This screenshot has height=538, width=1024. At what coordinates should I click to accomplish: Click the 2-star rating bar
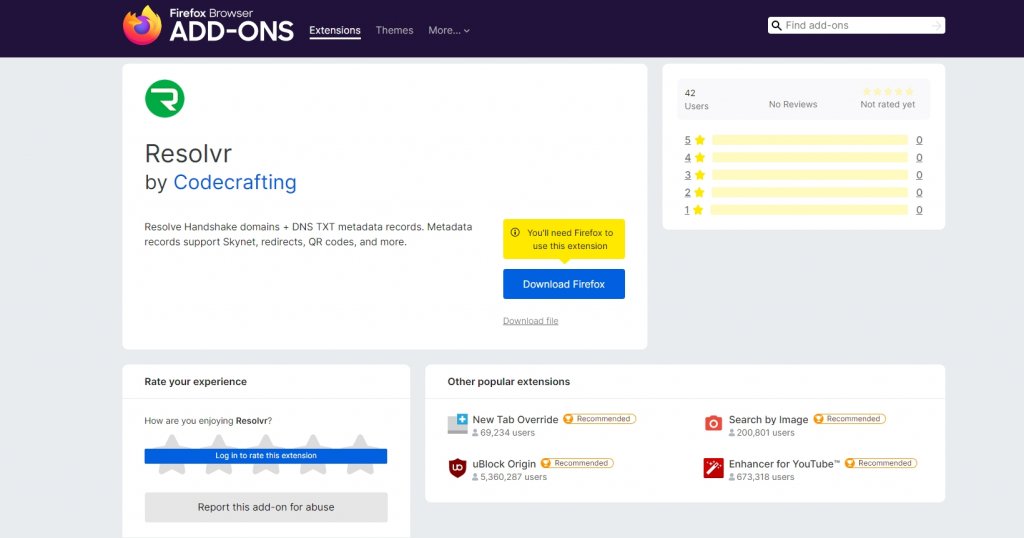(810, 193)
